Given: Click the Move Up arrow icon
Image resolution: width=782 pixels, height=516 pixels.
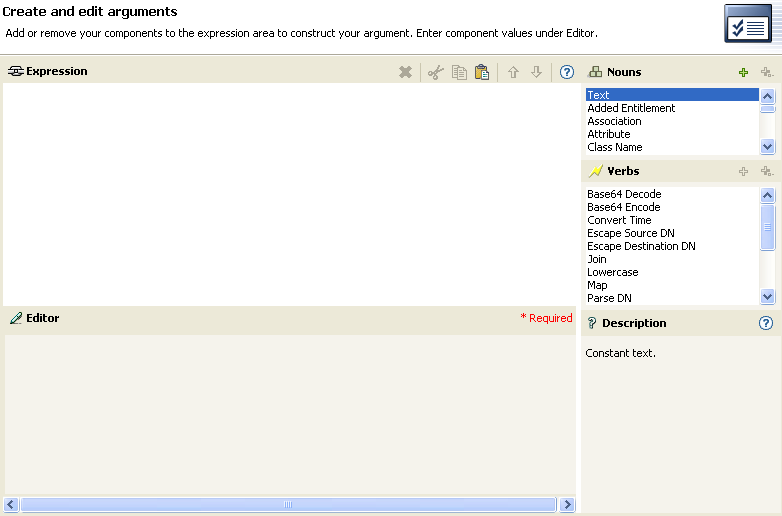Looking at the screenshot, I should point(513,72).
